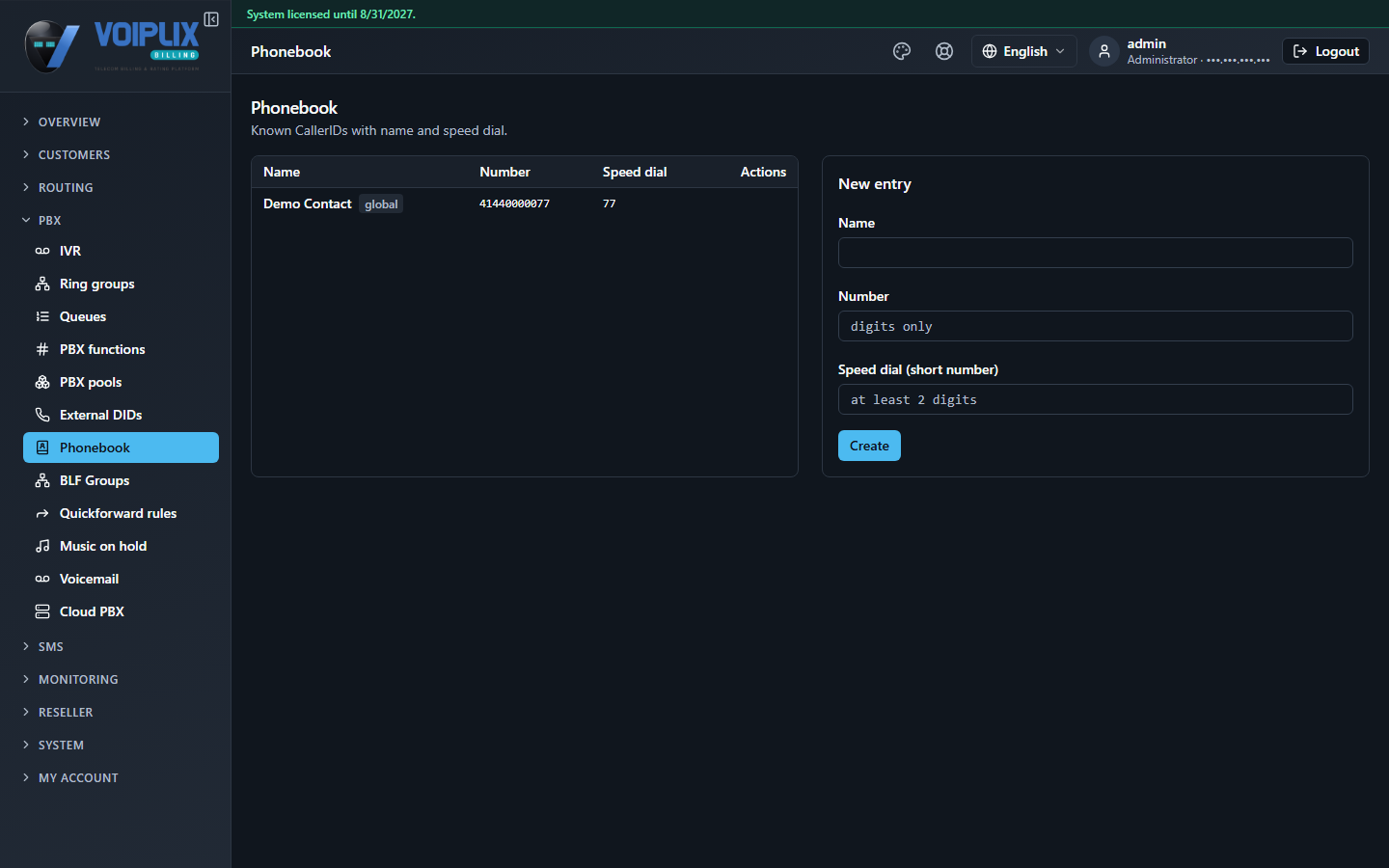Screen dimensions: 1389x868
Task: Click the Speed dial column header
Action: [635, 172]
